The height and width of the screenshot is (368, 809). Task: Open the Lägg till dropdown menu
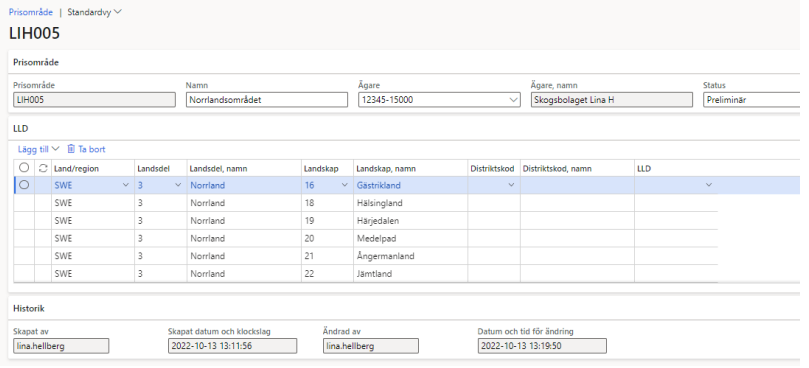pyautogui.click(x=39, y=150)
